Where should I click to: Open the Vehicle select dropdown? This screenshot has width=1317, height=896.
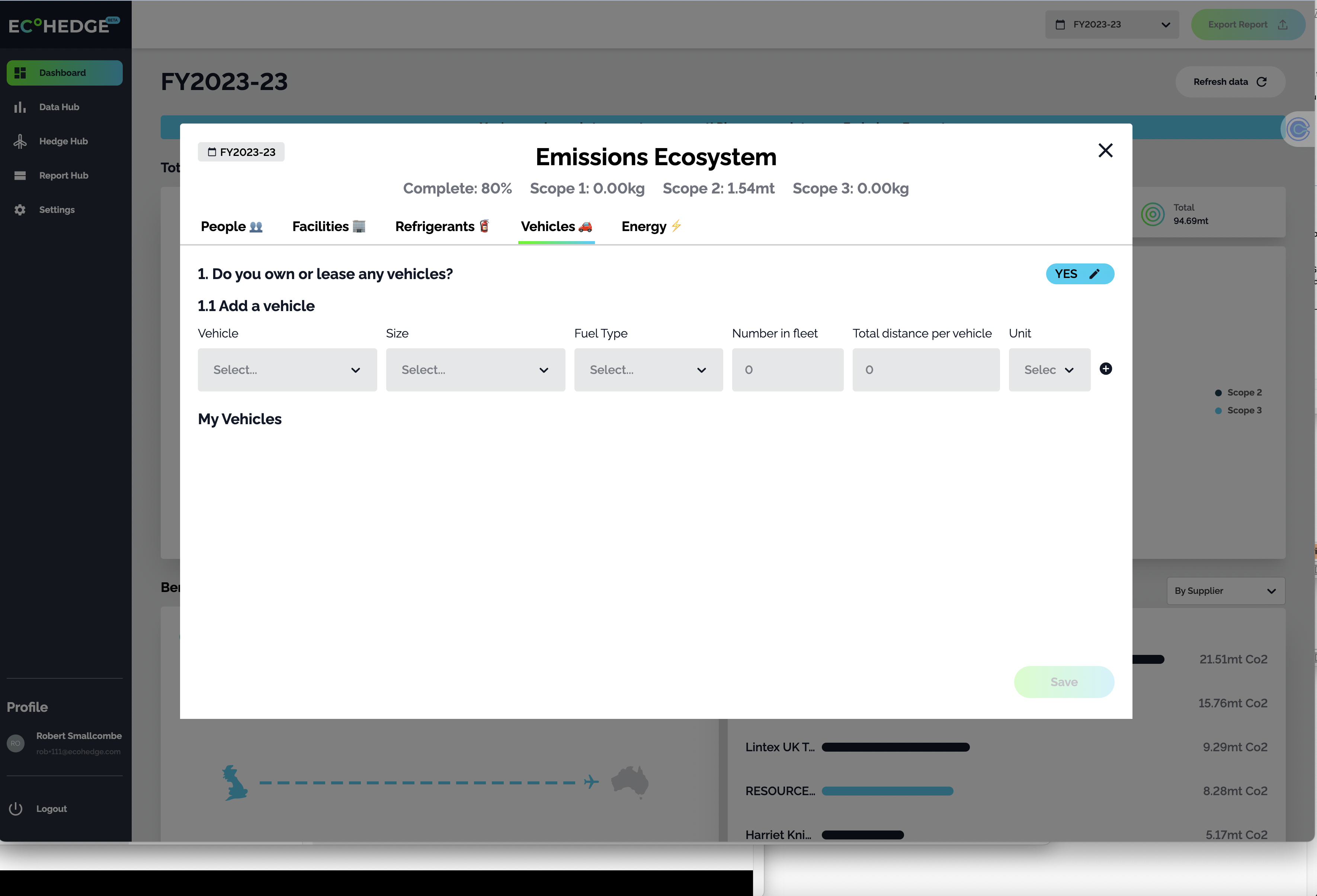coord(287,369)
